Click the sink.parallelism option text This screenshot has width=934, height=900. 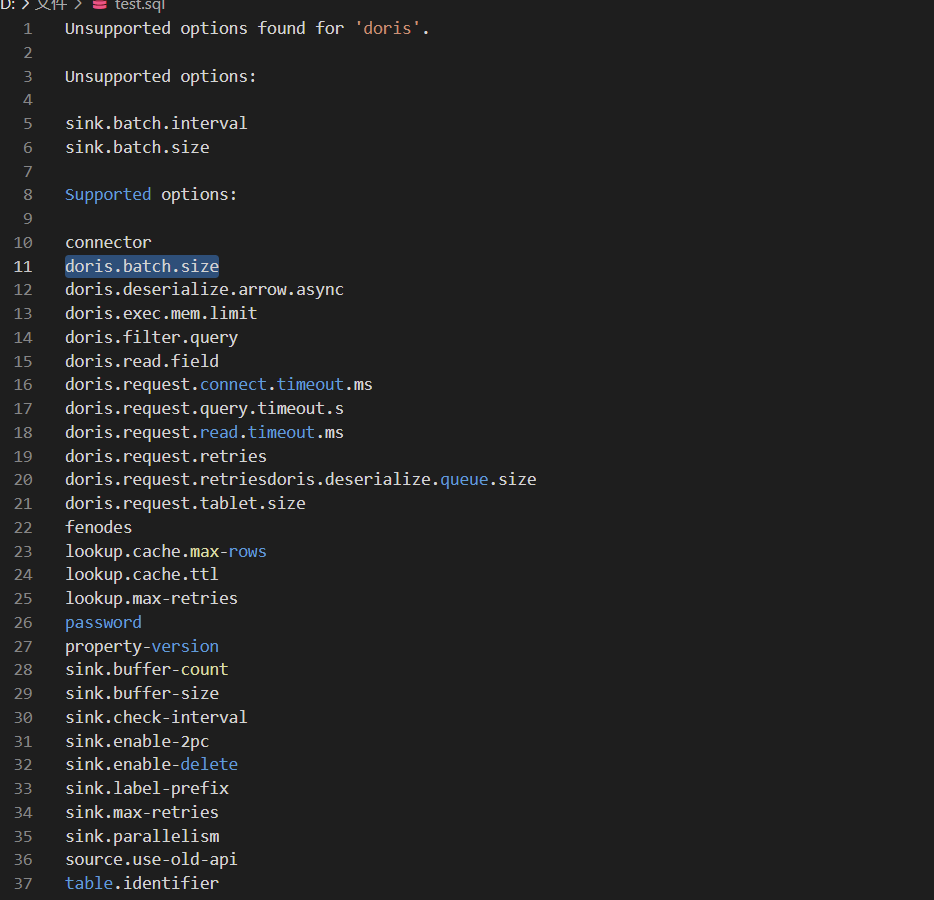tap(142, 835)
